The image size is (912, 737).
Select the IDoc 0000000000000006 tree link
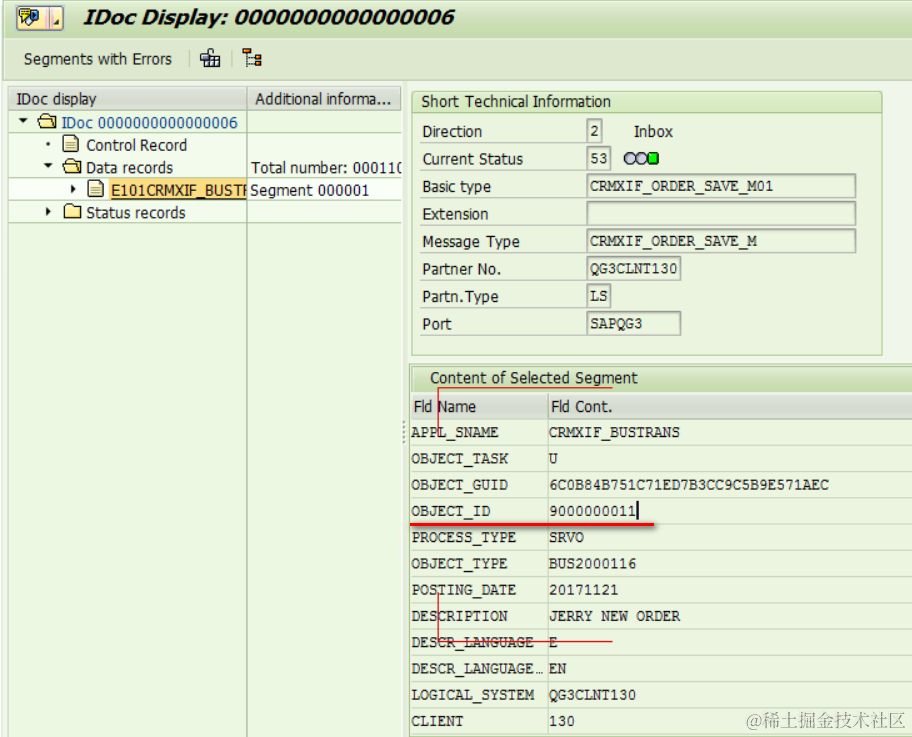[149, 123]
